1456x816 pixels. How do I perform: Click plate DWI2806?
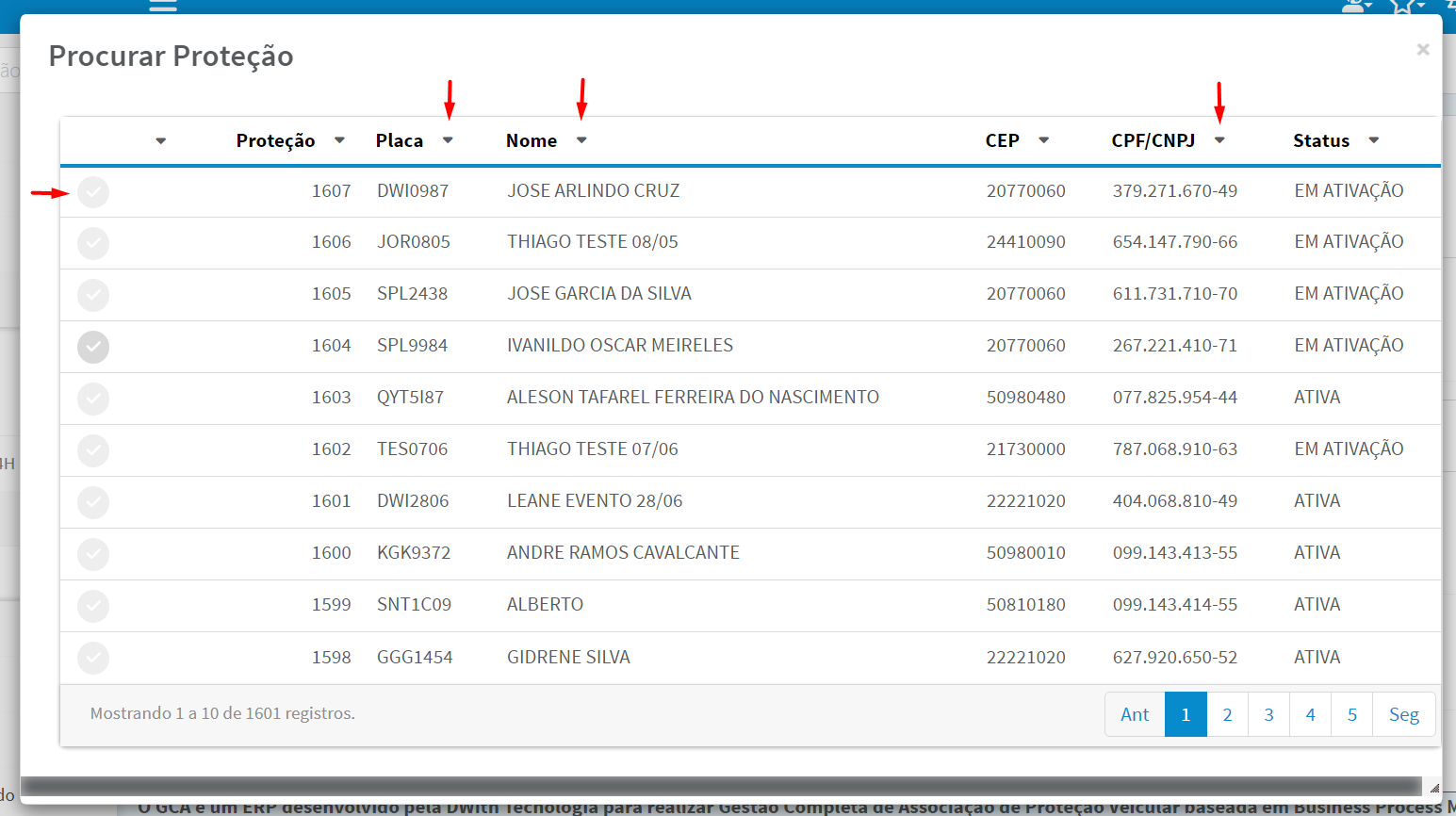coord(413,501)
